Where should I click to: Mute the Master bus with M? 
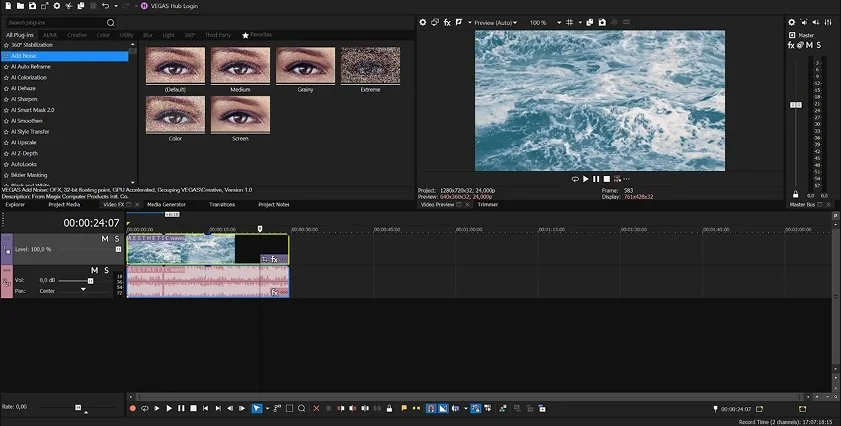click(x=809, y=45)
